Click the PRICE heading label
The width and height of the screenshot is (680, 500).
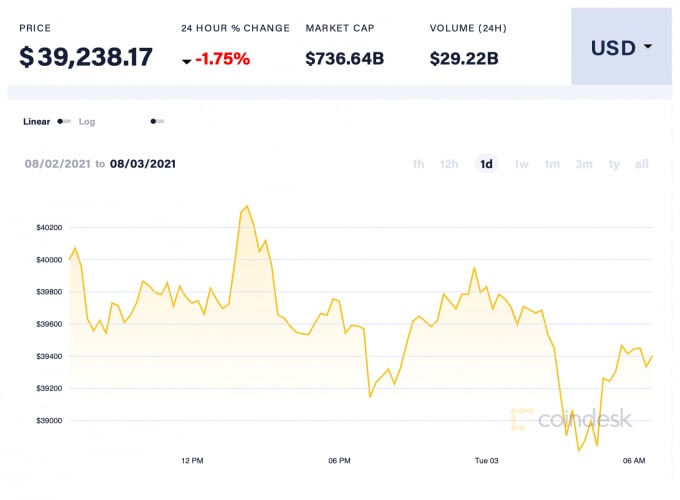tap(35, 28)
